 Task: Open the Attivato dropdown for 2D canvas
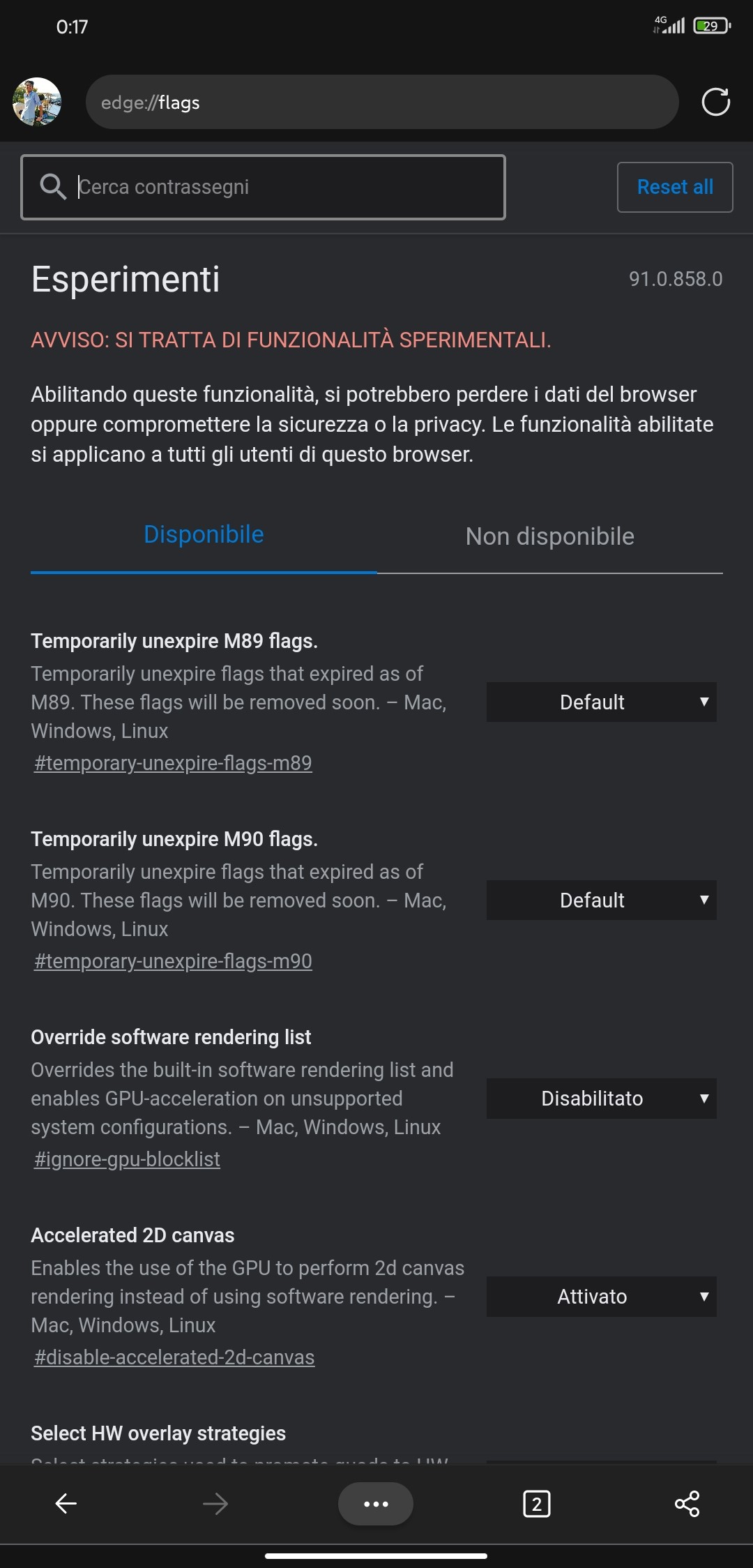[601, 1297]
